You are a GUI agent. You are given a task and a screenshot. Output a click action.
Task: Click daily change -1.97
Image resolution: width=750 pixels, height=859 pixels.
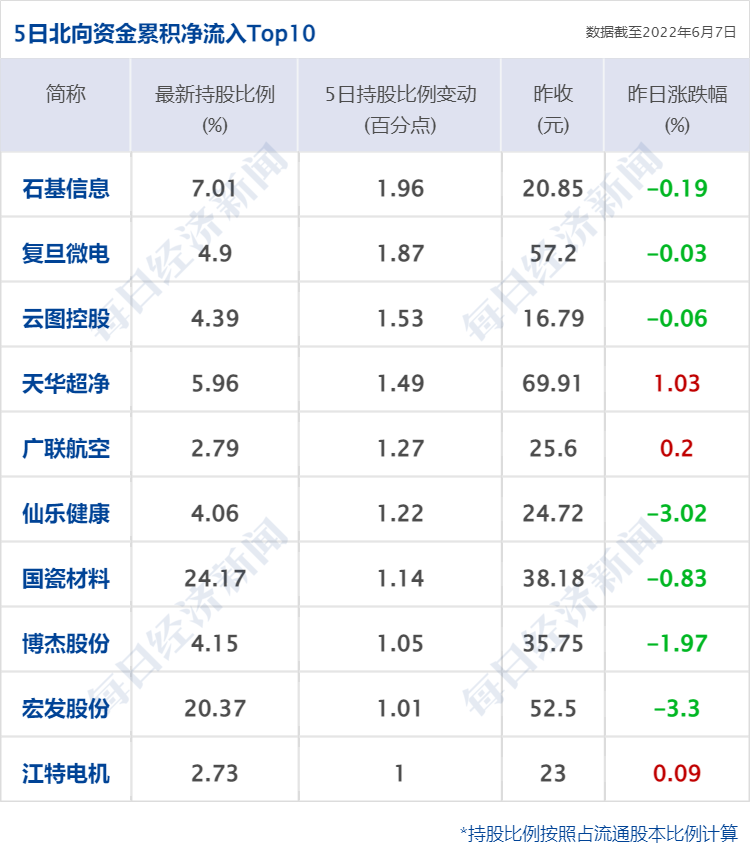[x=677, y=643]
